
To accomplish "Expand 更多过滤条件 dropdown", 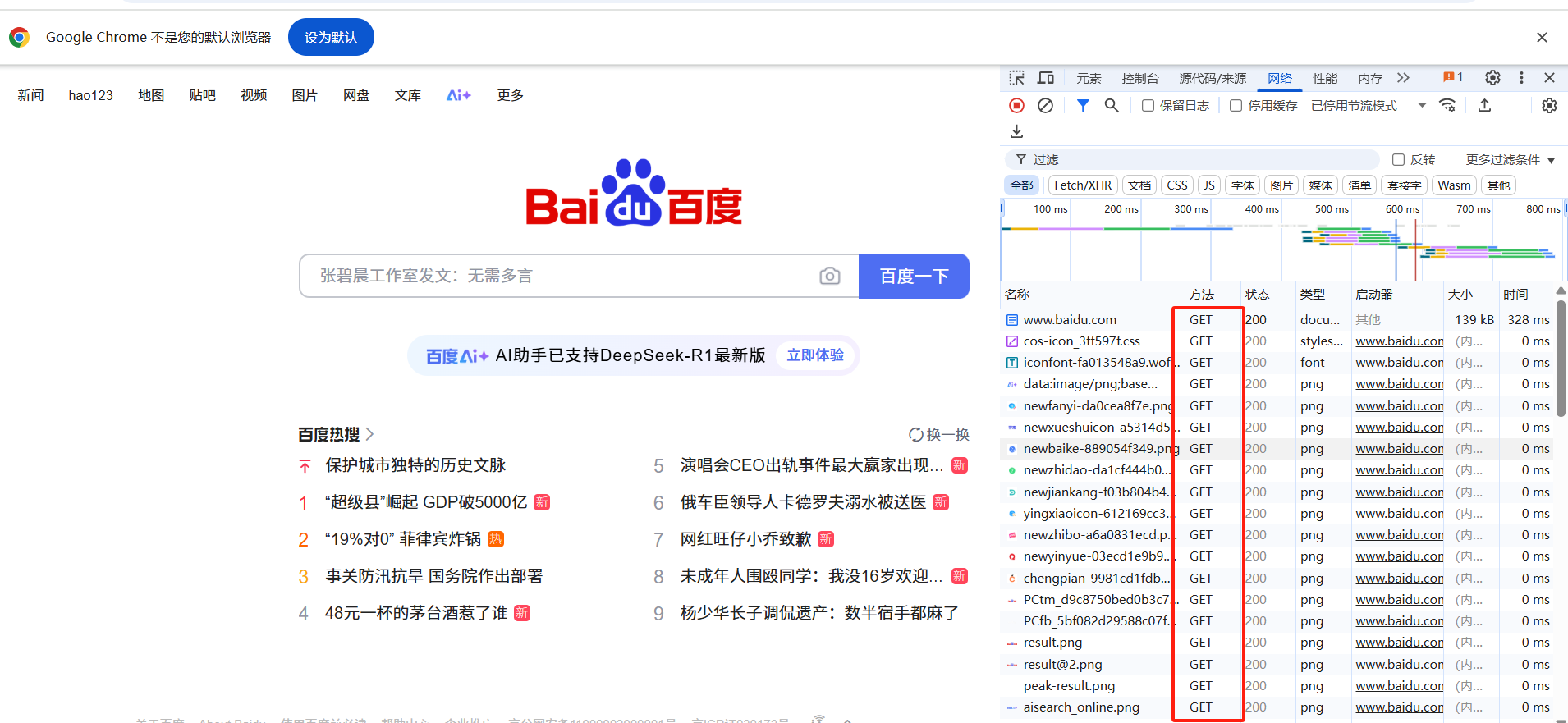I will 1511,159.
